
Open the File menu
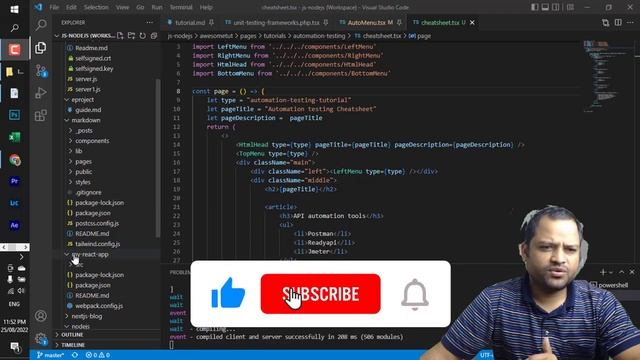[x=54, y=7]
